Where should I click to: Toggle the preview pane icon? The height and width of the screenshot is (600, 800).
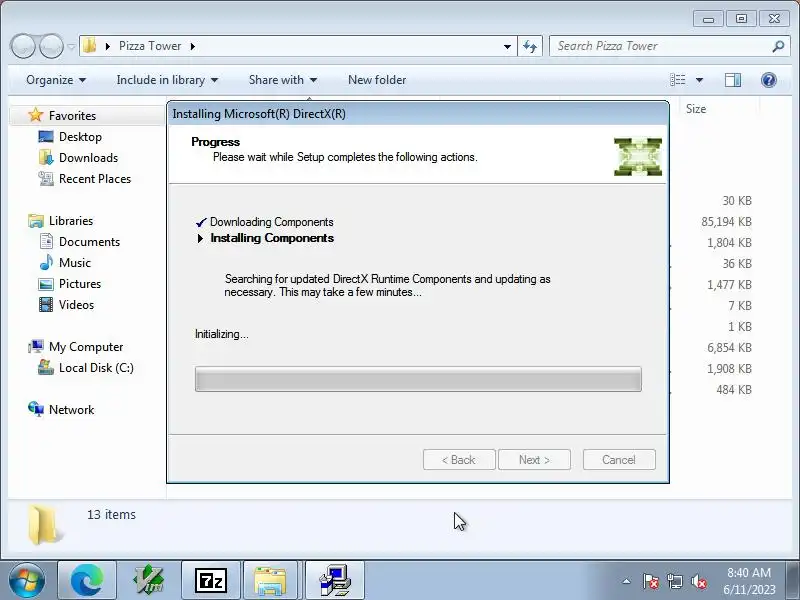[x=733, y=80]
